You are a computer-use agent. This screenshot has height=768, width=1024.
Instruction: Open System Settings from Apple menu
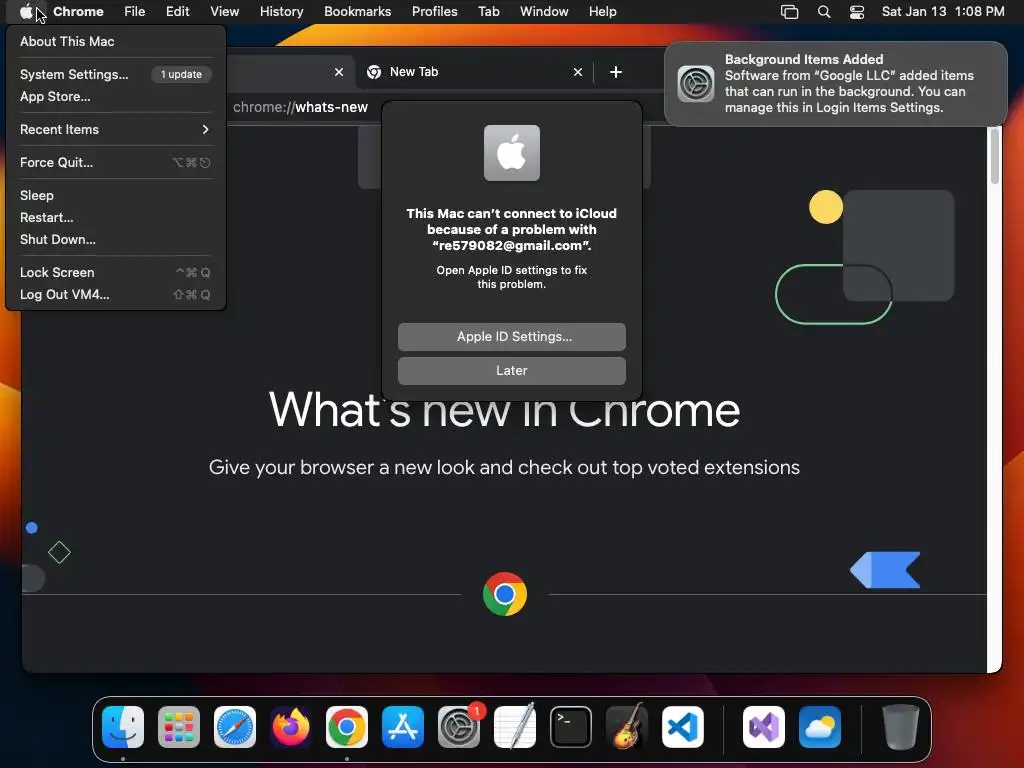pyautogui.click(x=74, y=74)
